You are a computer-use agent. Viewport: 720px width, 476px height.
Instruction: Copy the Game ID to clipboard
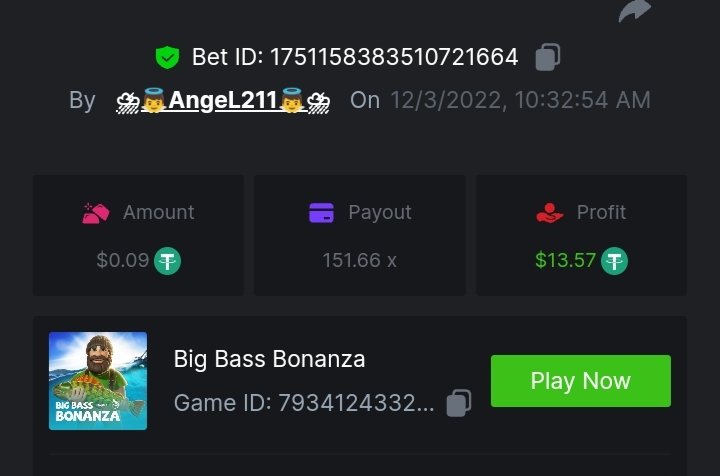pos(459,403)
